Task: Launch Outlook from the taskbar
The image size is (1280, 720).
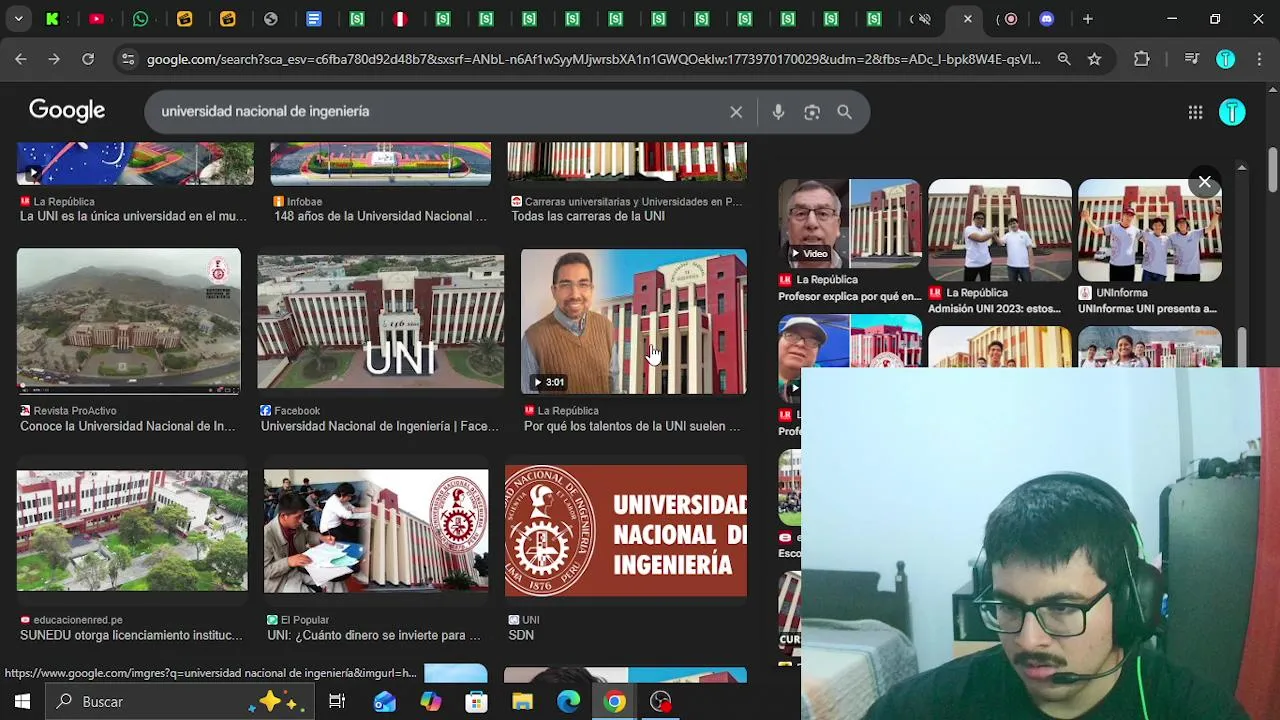Action: (384, 702)
